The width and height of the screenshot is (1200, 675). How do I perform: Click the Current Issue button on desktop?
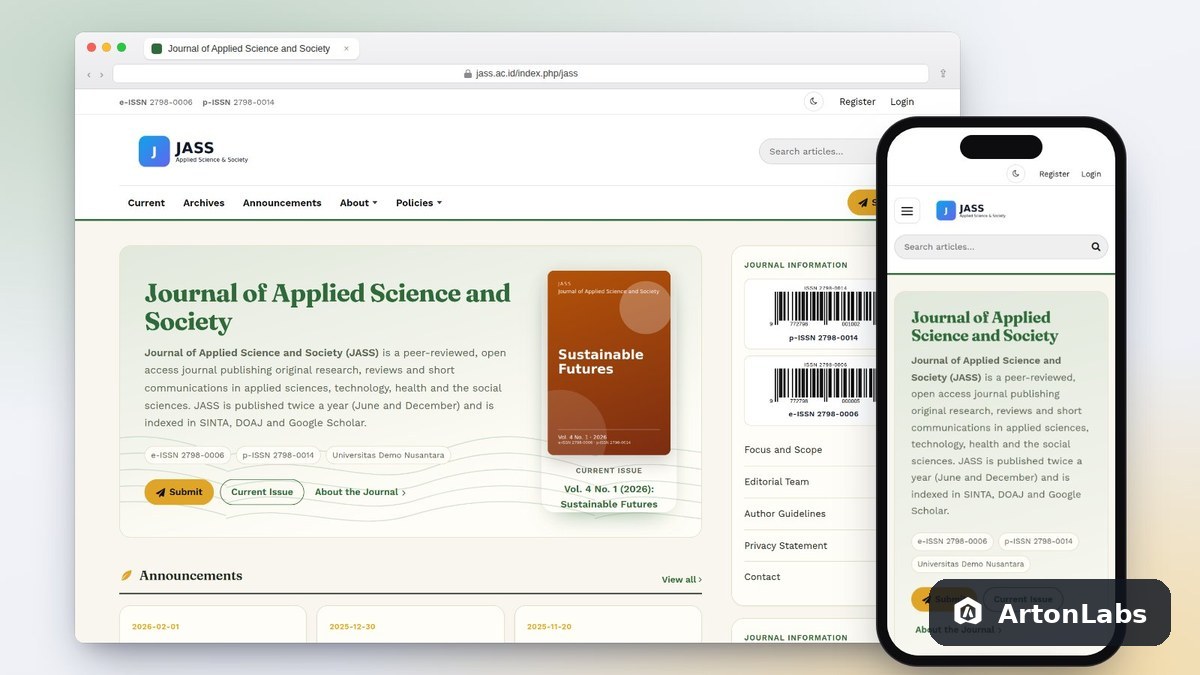pos(262,492)
